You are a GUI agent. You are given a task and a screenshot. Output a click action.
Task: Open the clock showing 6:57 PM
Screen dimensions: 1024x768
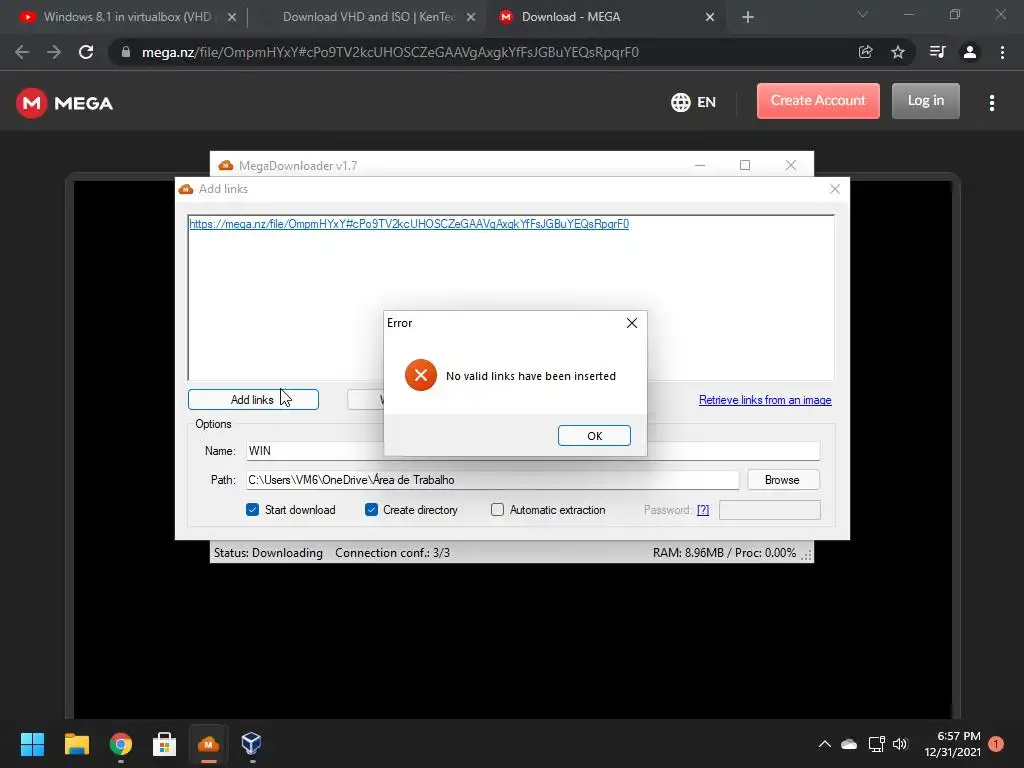pos(952,744)
